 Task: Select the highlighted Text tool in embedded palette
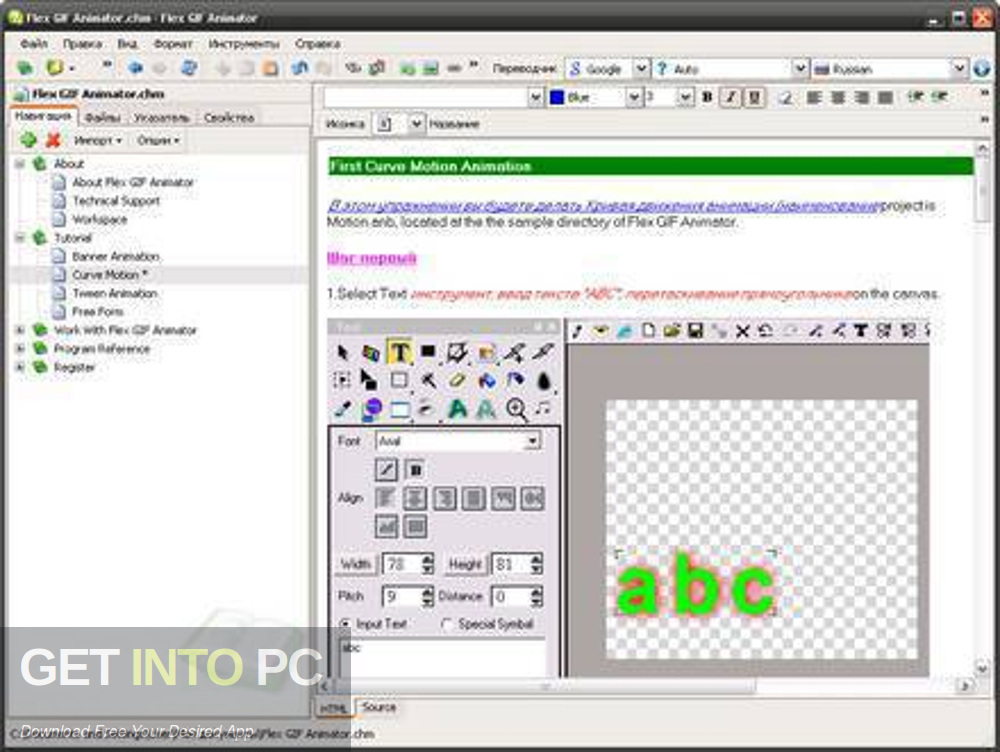pos(400,352)
